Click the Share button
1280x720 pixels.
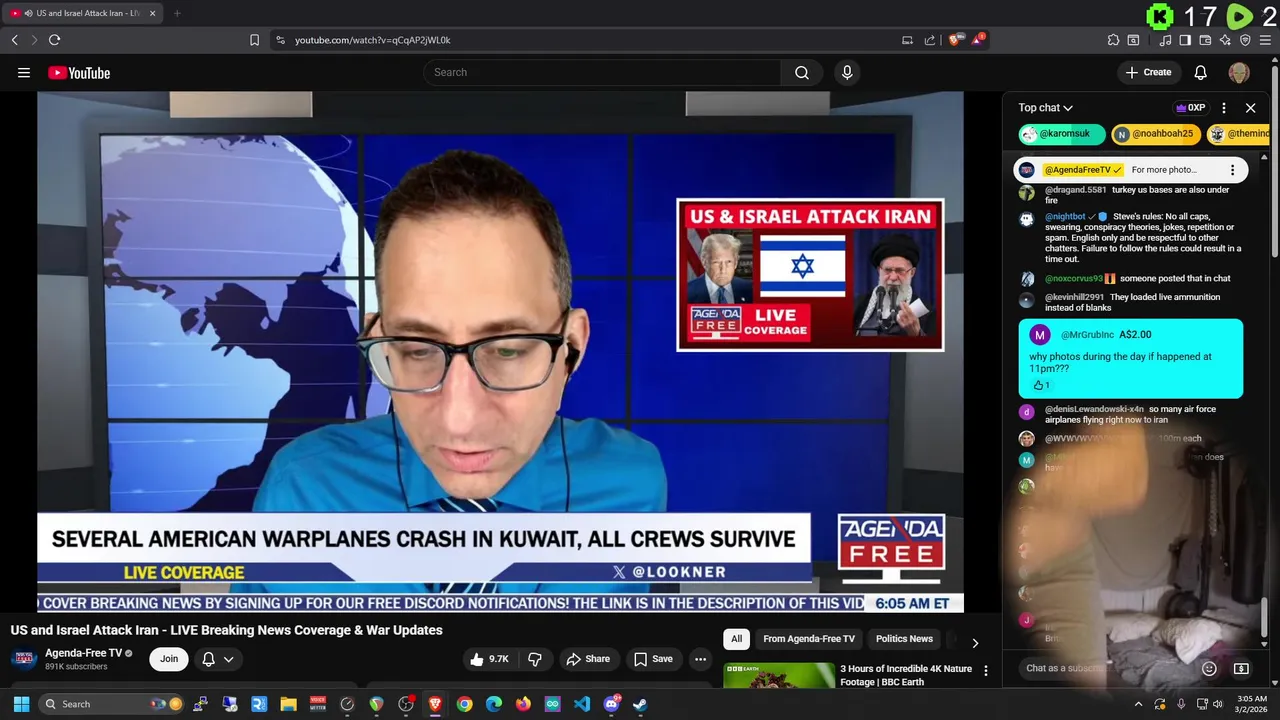coord(588,659)
